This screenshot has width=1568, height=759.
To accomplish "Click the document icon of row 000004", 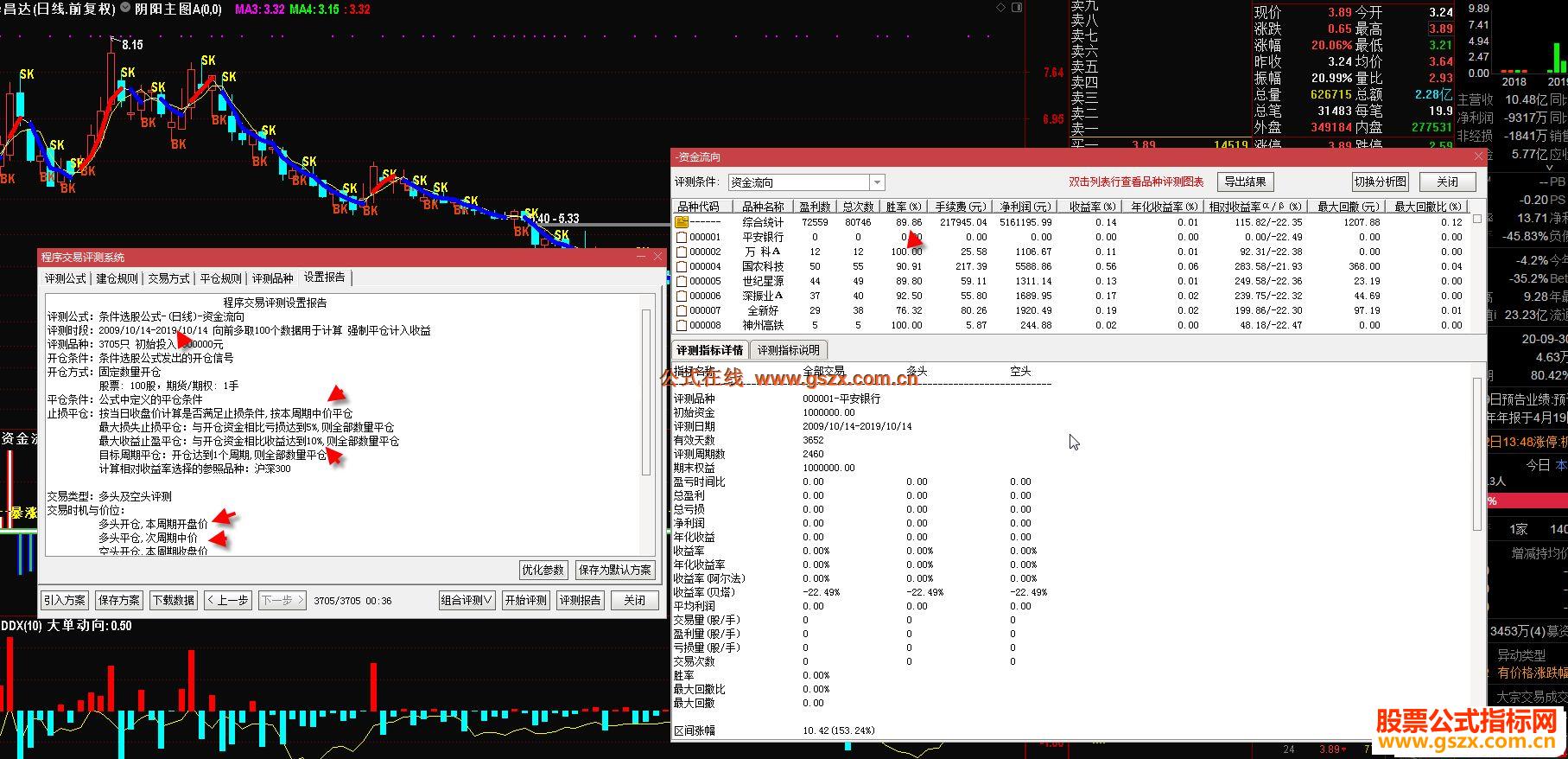I will pyautogui.click(x=681, y=266).
